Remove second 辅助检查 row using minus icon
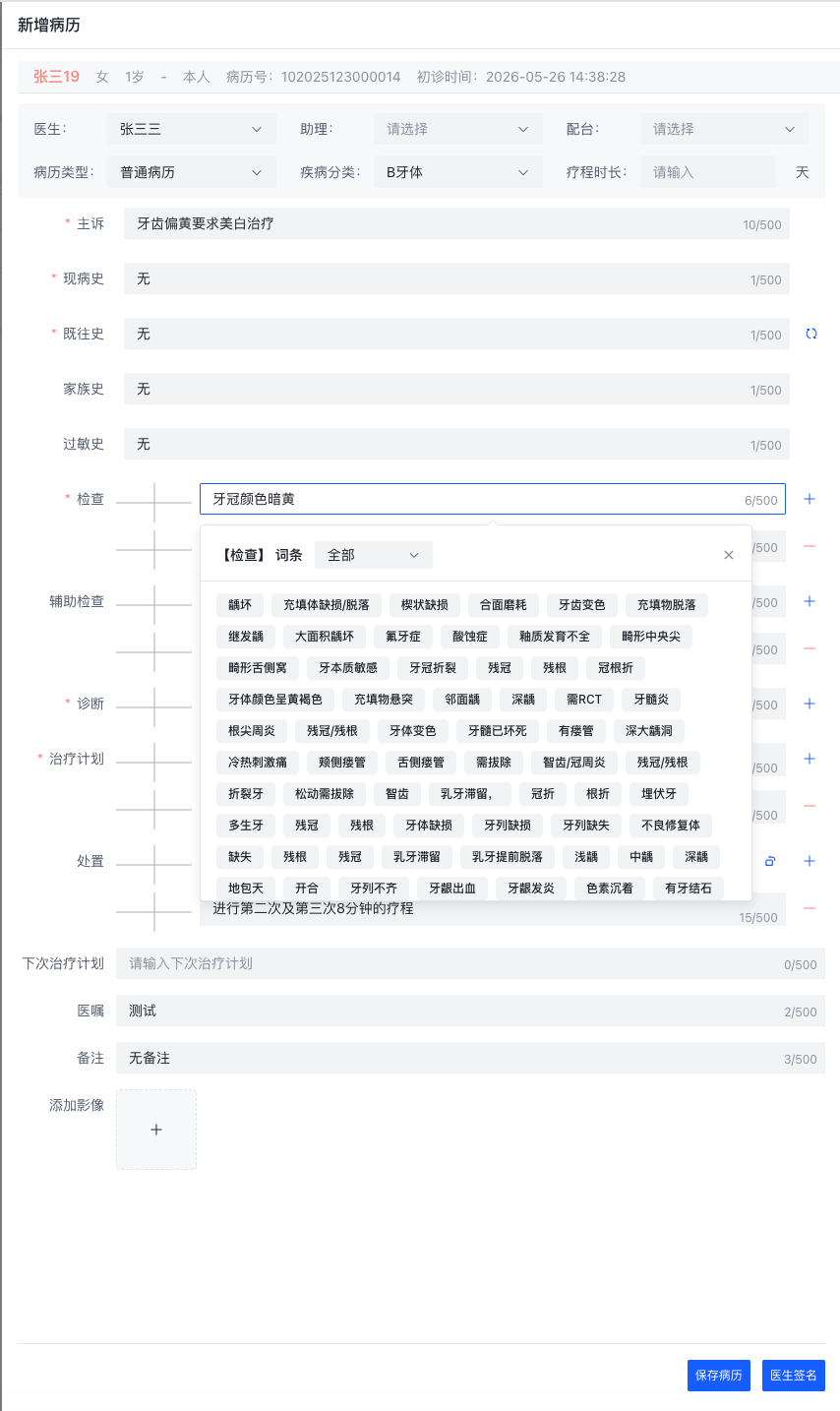Image resolution: width=840 pixels, height=1411 pixels. pos(810,648)
